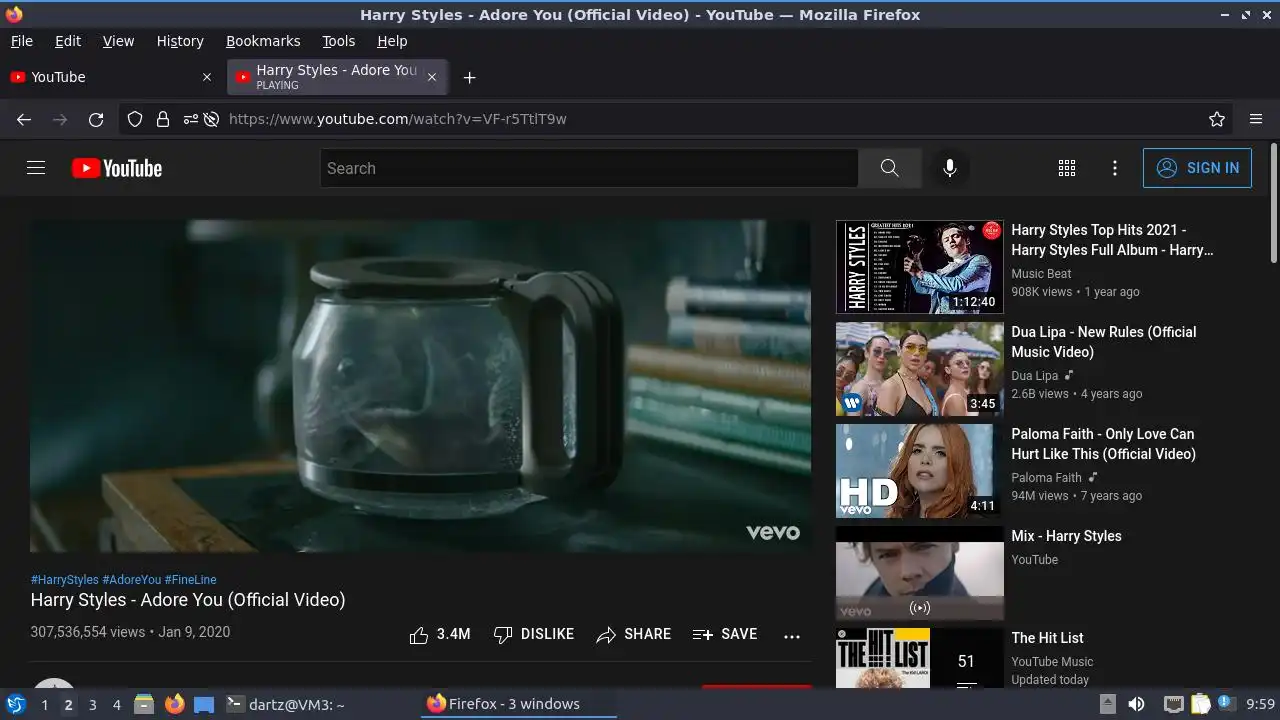Click 'Mix - Harry Styles' title
1280x720 pixels.
(1066, 536)
